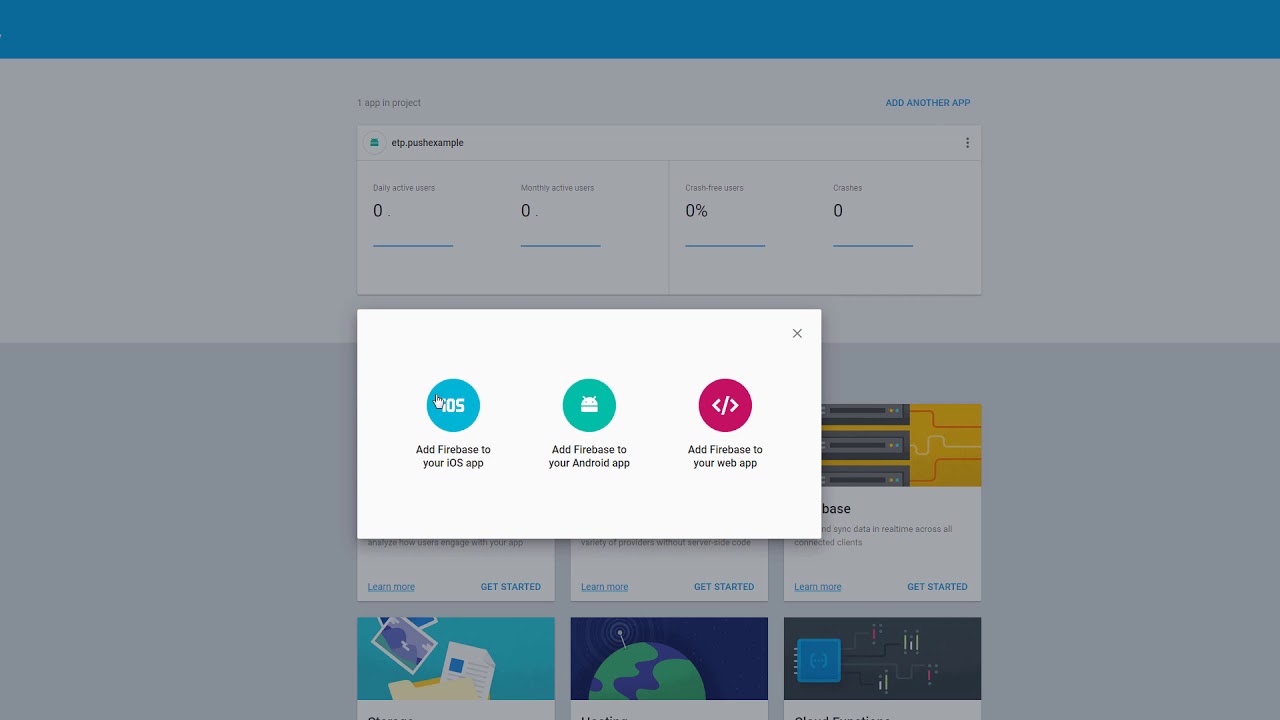The width and height of the screenshot is (1280, 720).
Task: Click the '1 app in project' text
Action: point(389,103)
